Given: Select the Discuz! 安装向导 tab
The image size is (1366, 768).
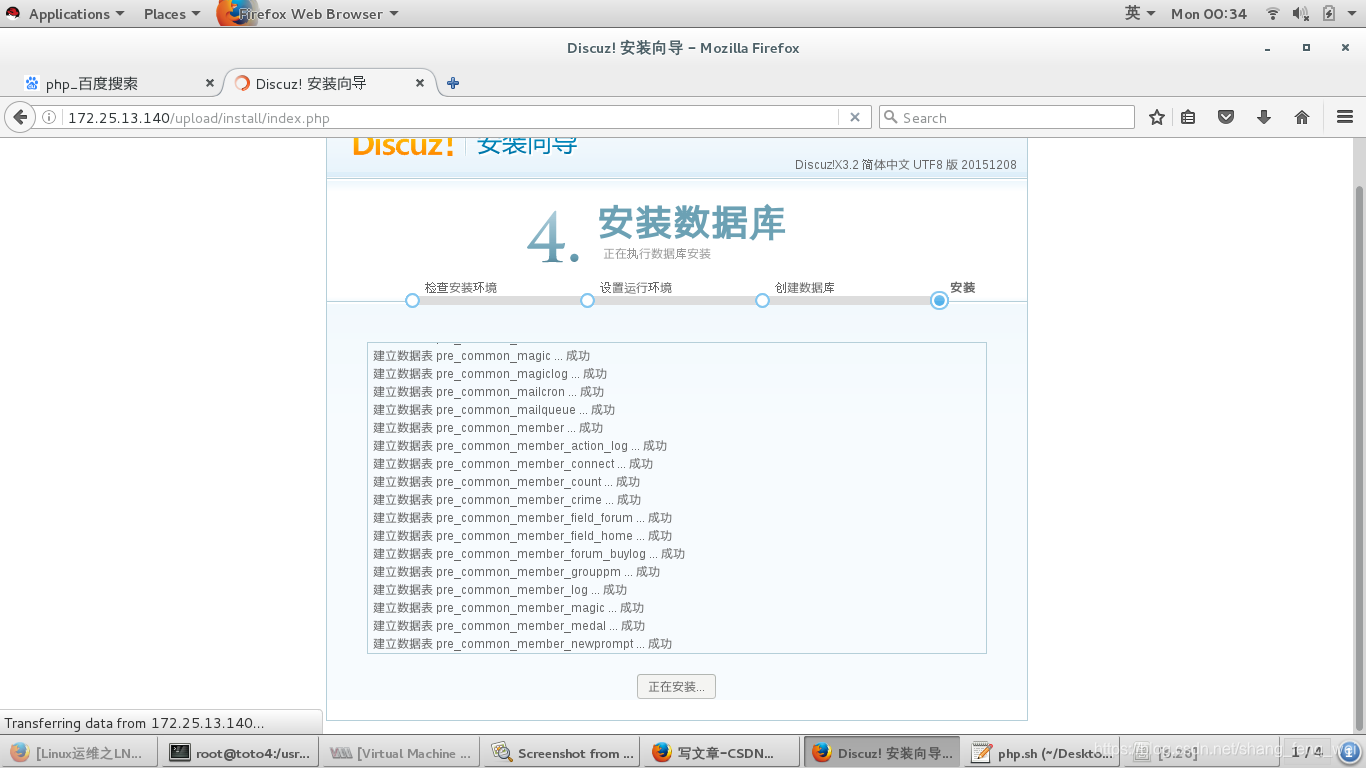Looking at the screenshot, I should (330, 83).
